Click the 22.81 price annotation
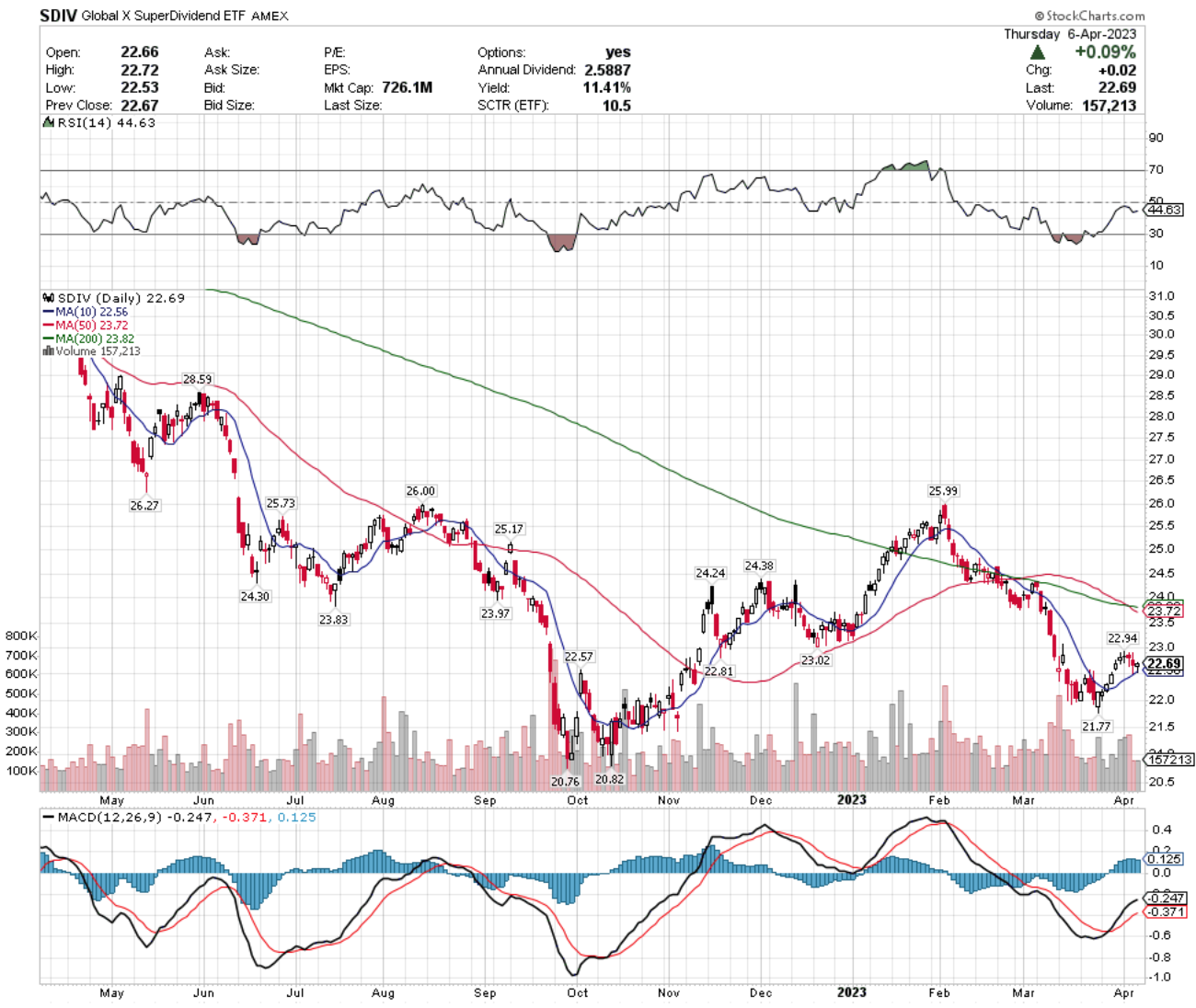Image resolution: width=1196 pixels, height=1008 pixels. pyautogui.click(x=719, y=671)
